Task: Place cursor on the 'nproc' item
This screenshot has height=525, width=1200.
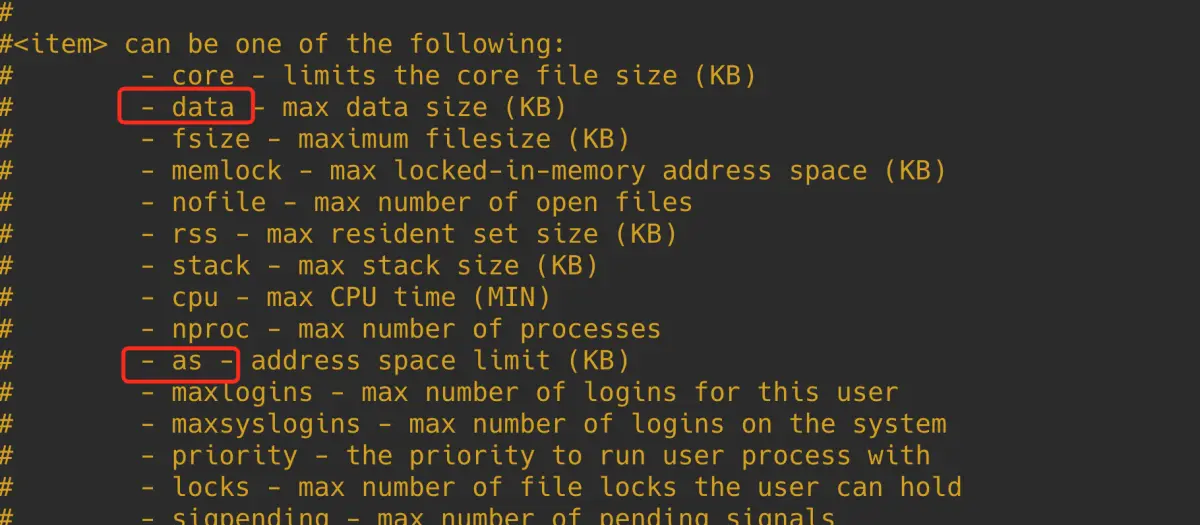Action: coord(211,330)
